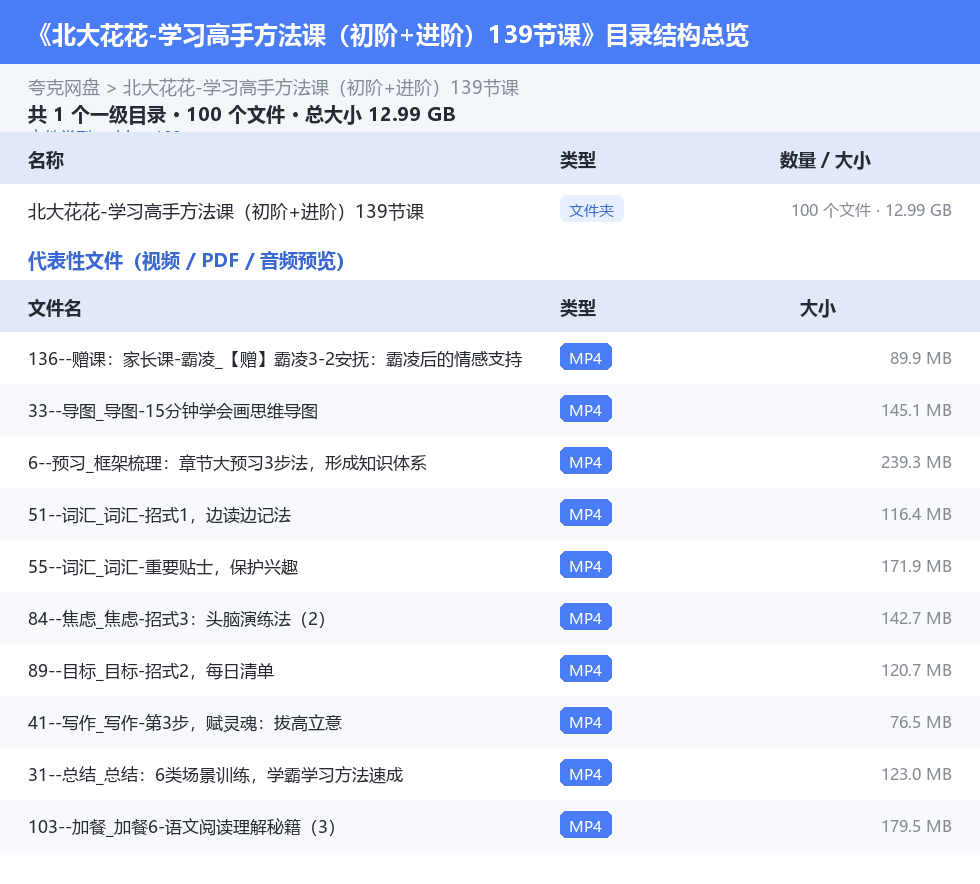
Task: Click MP4 badge for file 136--赠课
Action: (x=586, y=358)
